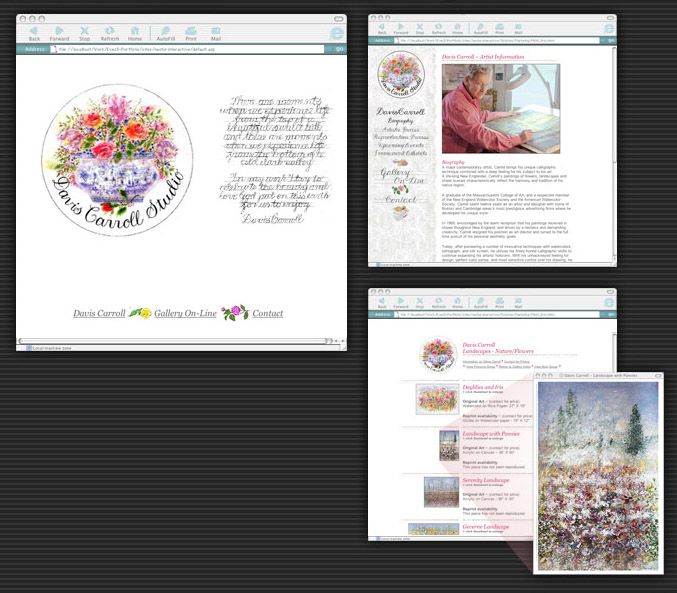The height and width of the screenshot is (593, 677).
Task: Click the go button in the Artist Information window
Action: (x=611, y=41)
